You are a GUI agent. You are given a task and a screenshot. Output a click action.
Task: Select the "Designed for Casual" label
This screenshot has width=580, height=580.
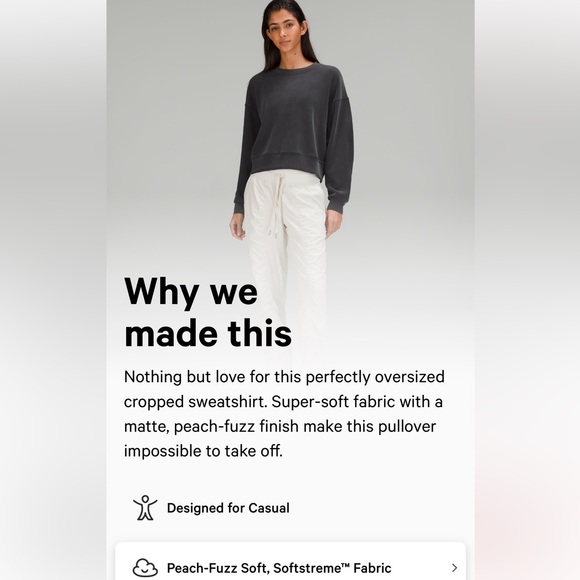click(x=228, y=508)
